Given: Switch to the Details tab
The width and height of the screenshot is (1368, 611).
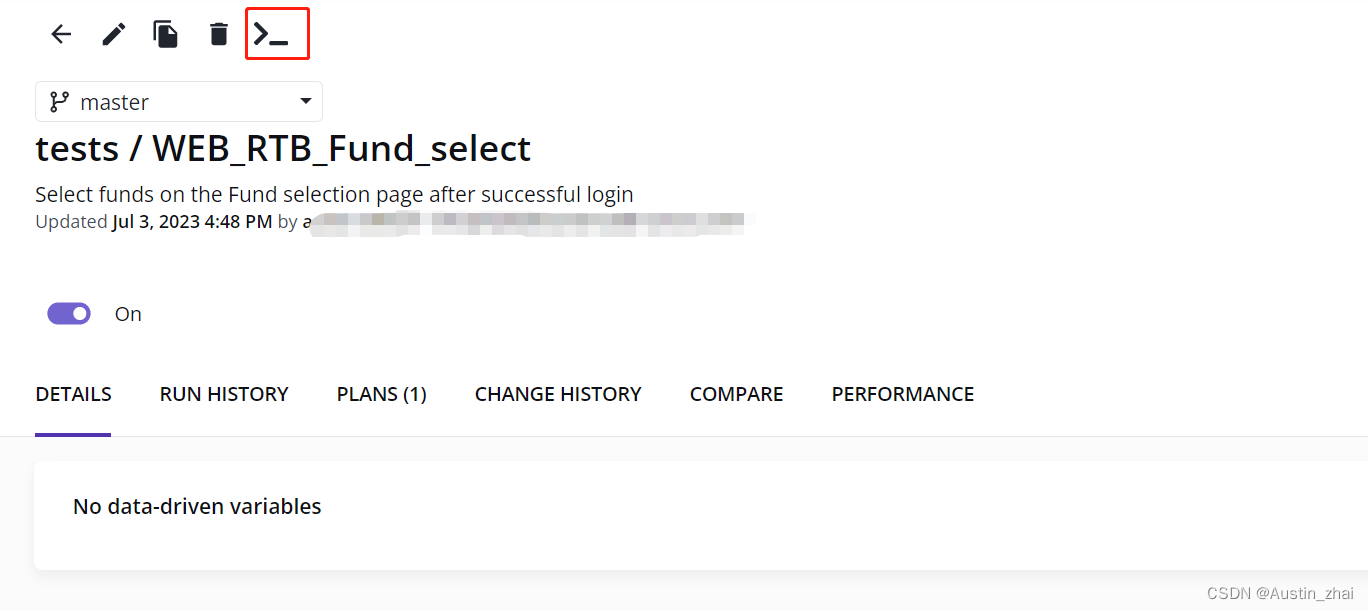Looking at the screenshot, I should click(x=73, y=394).
